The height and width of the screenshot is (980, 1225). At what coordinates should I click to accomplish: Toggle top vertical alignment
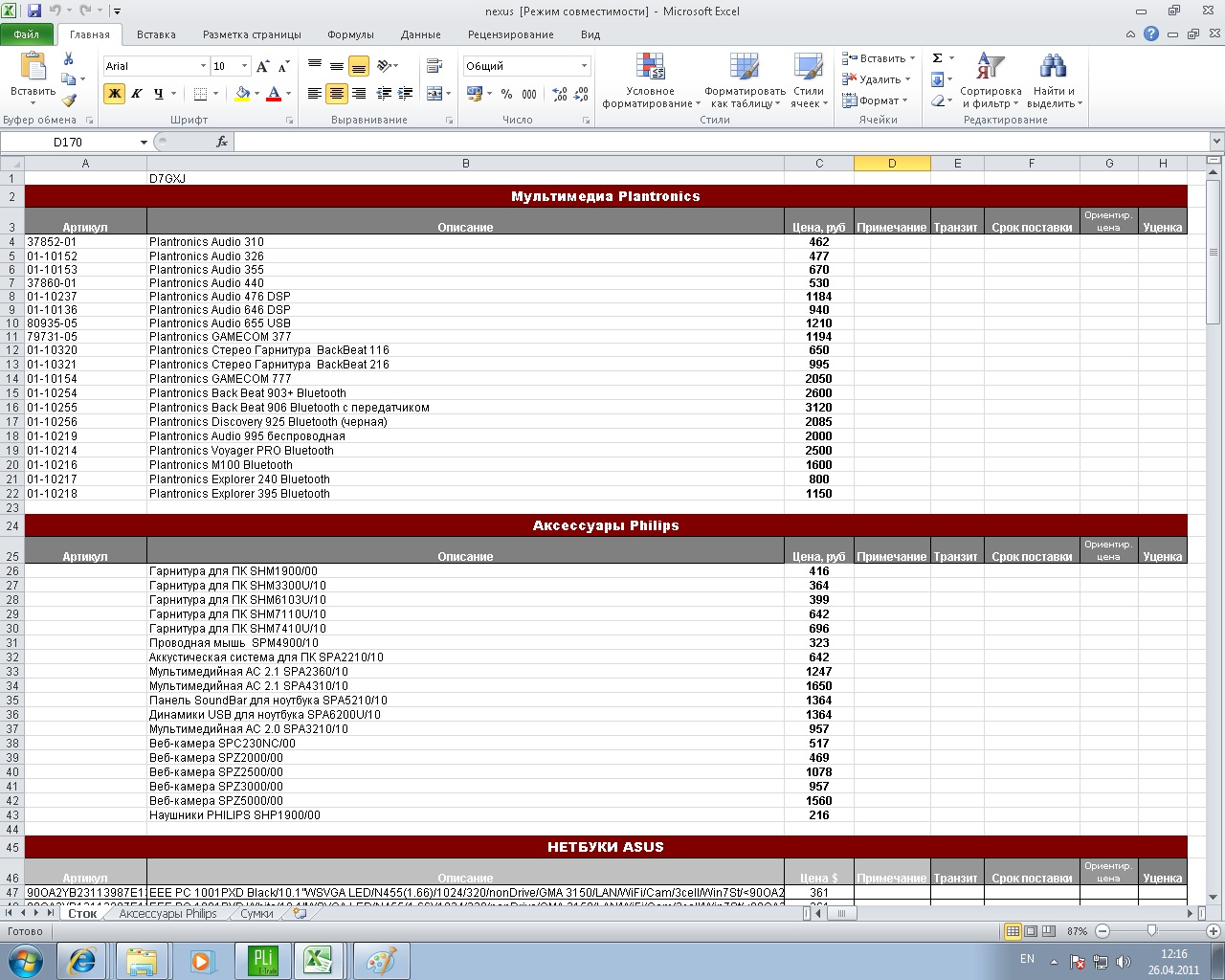click(x=315, y=66)
